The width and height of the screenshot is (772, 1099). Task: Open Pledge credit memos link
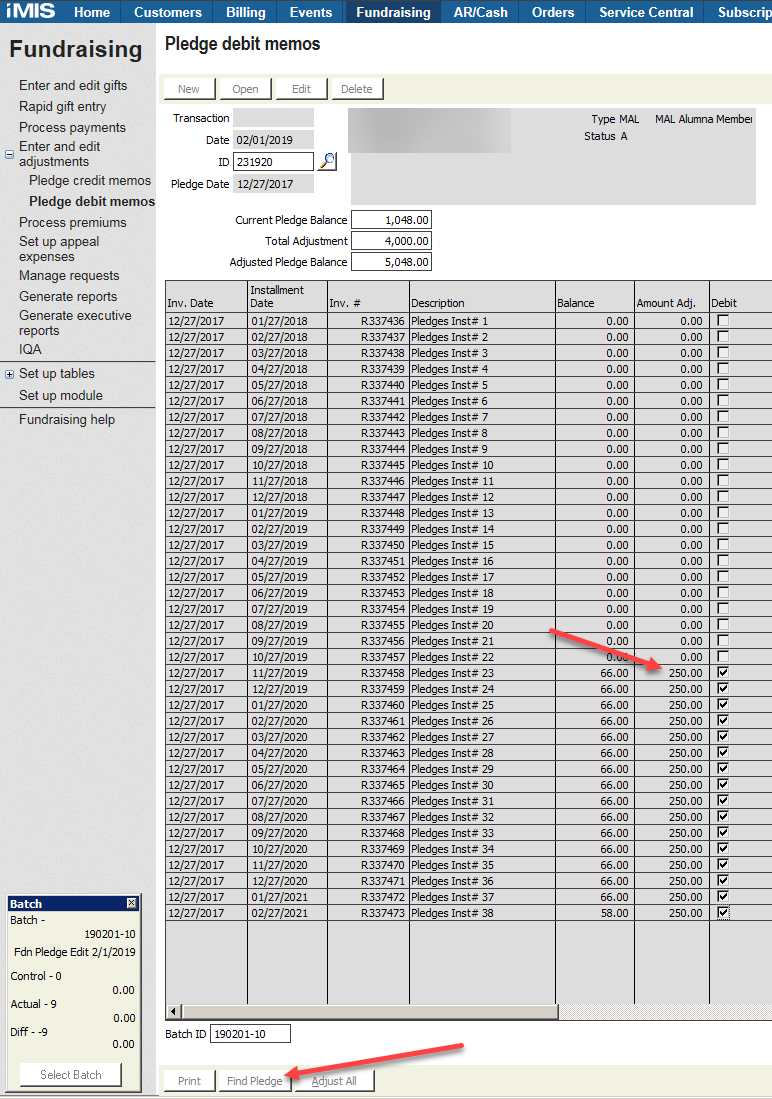(90, 181)
